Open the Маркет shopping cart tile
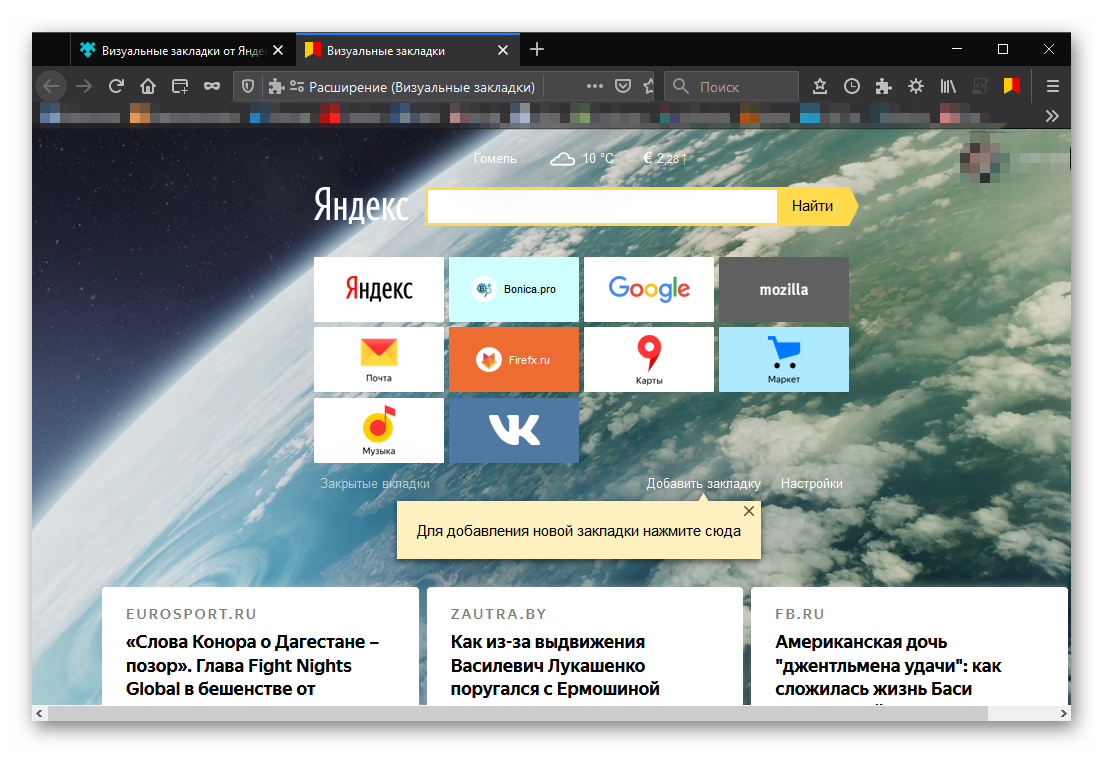Screen dimensions: 1103x773 pyautogui.click(x=784, y=359)
